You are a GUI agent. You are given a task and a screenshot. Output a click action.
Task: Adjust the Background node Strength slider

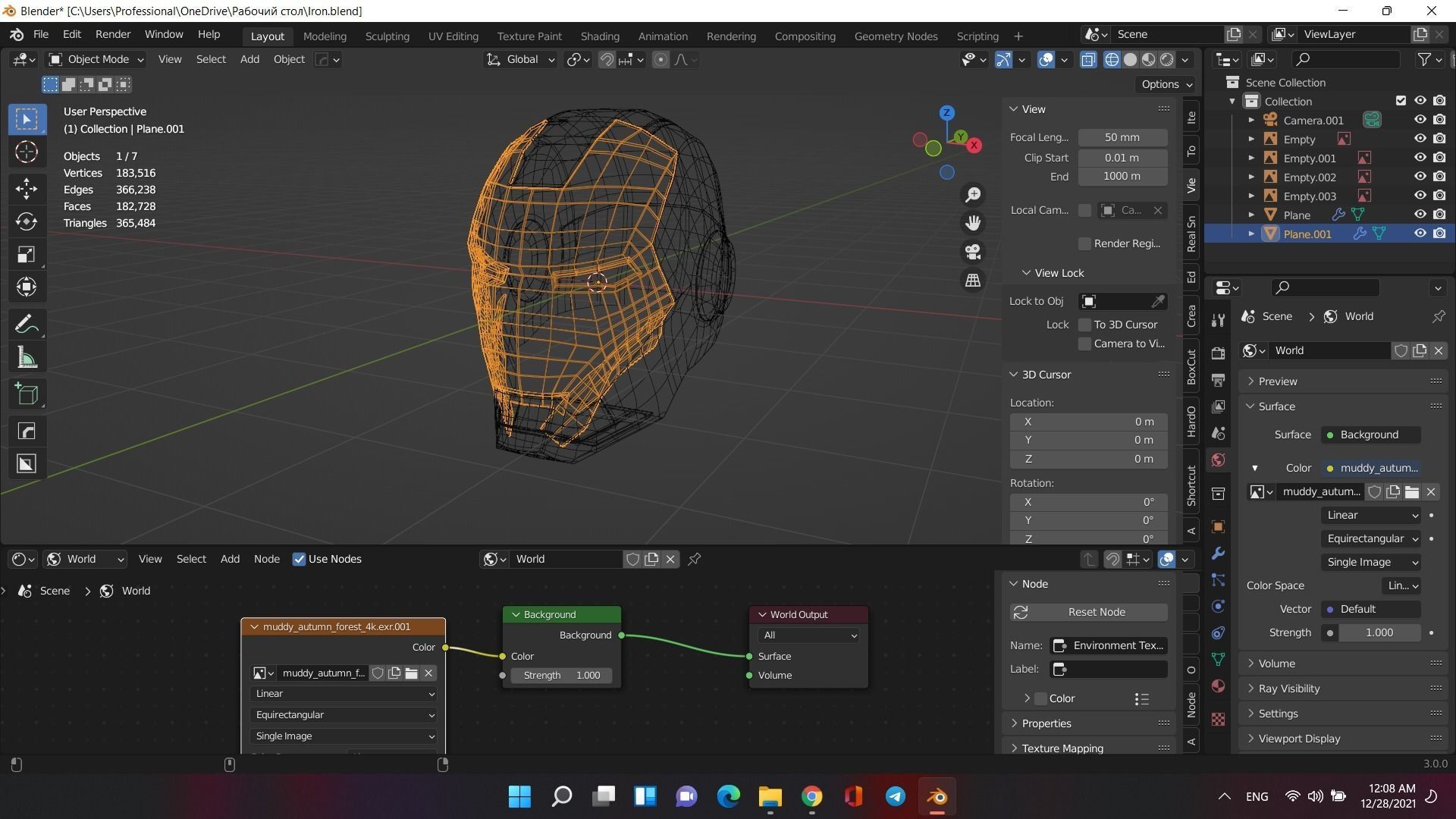coord(562,676)
